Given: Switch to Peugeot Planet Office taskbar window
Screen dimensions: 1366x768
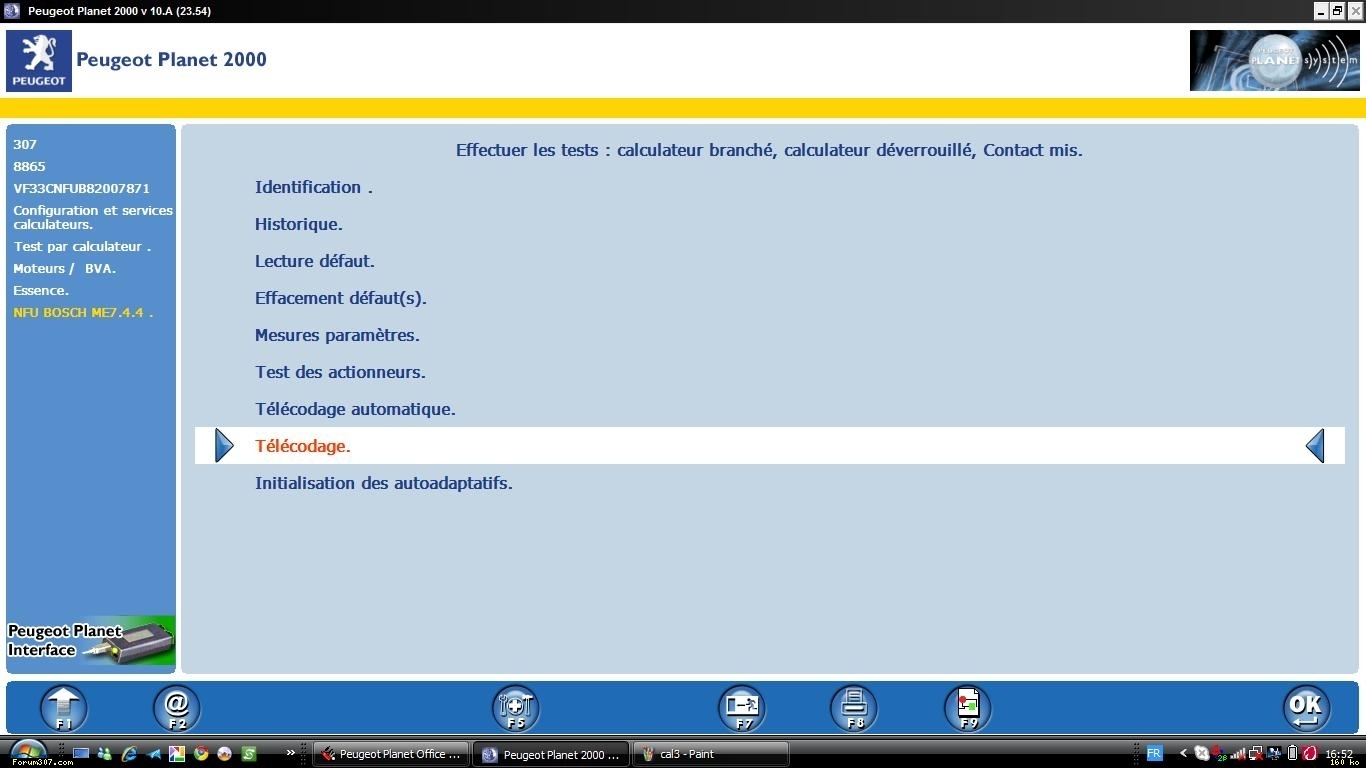Looking at the screenshot, I should pyautogui.click(x=391, y=754).
